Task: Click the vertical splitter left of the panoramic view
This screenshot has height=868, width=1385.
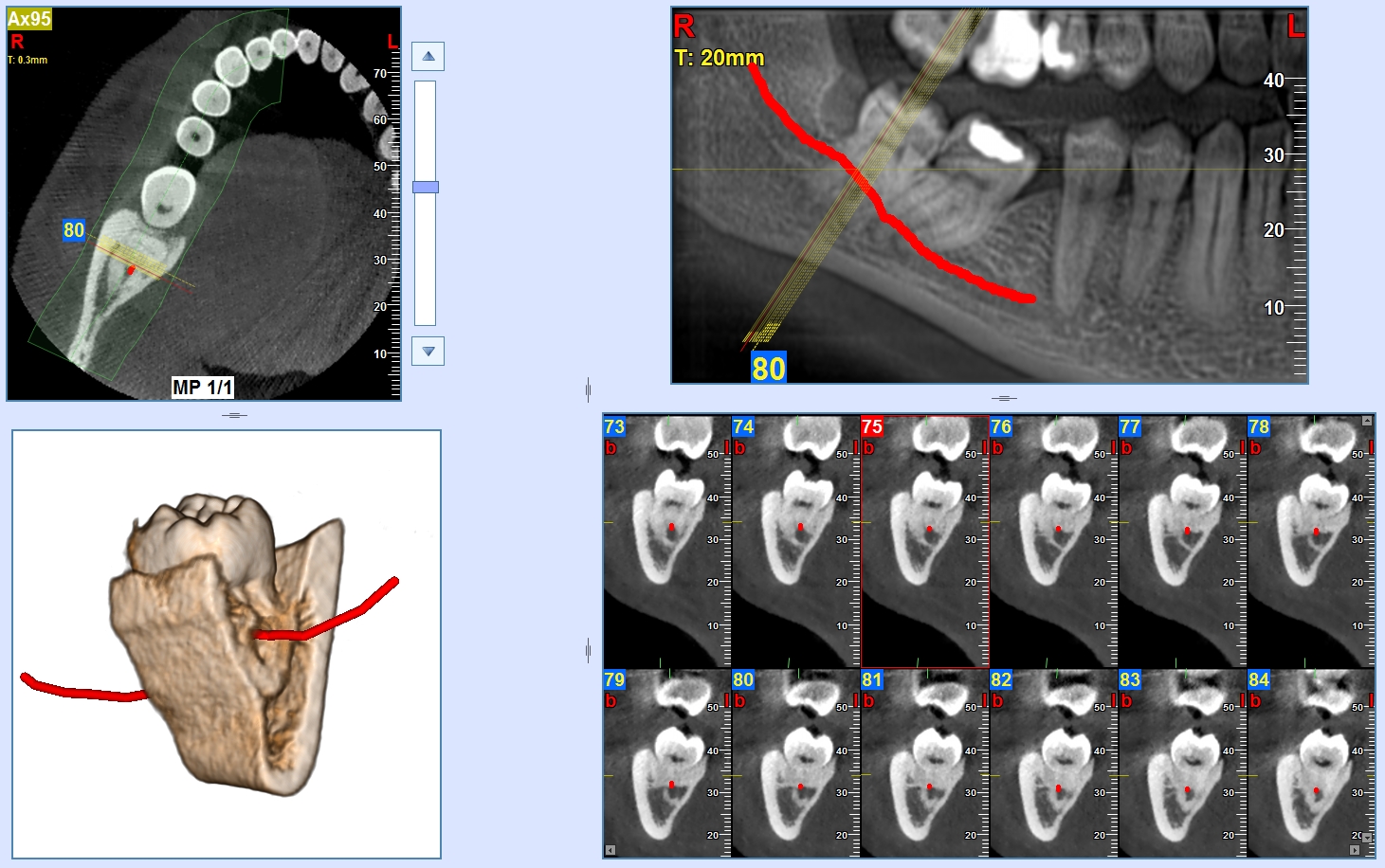Action: (589, 389)
